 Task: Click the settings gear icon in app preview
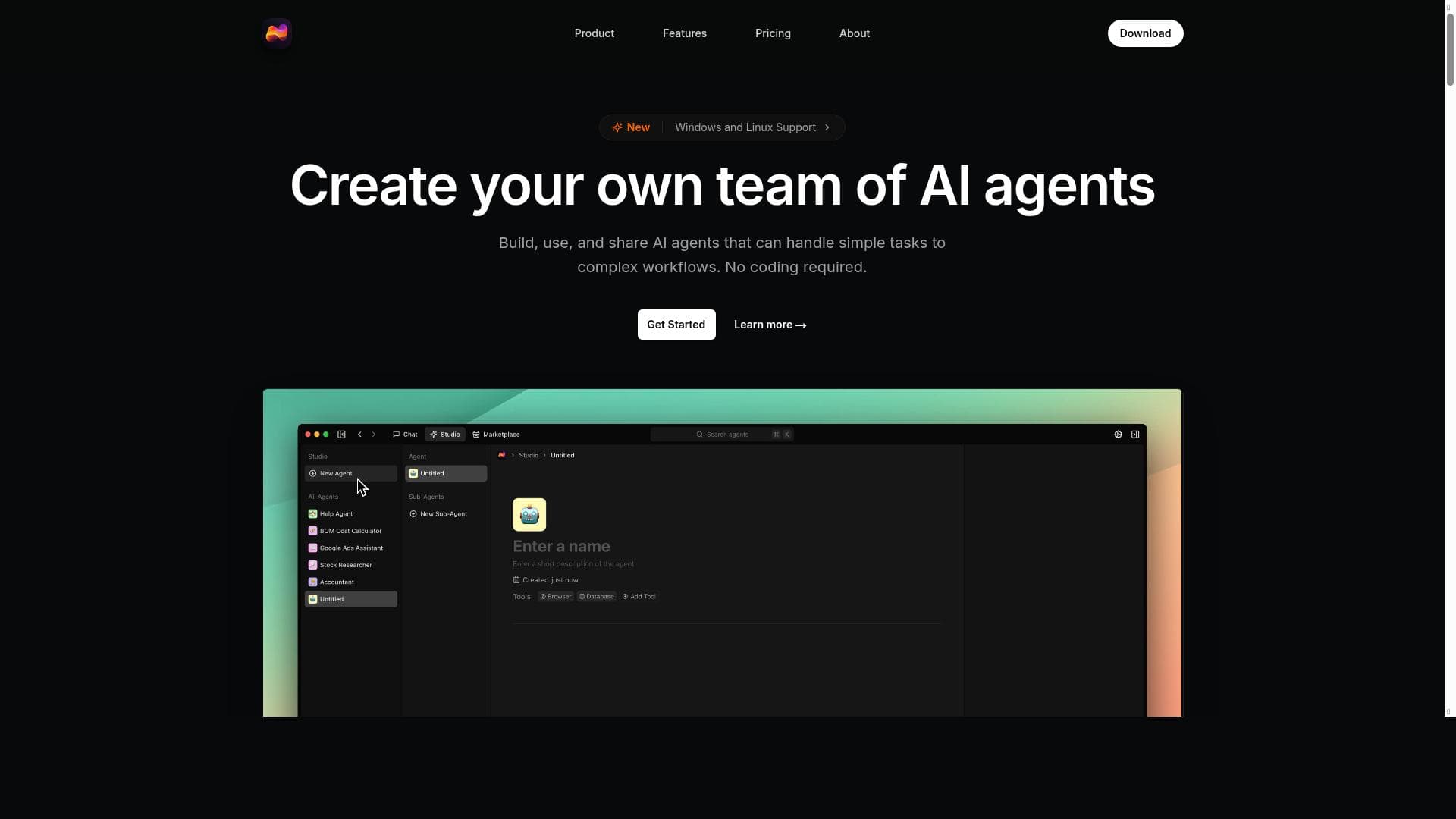pos(1118,435)
